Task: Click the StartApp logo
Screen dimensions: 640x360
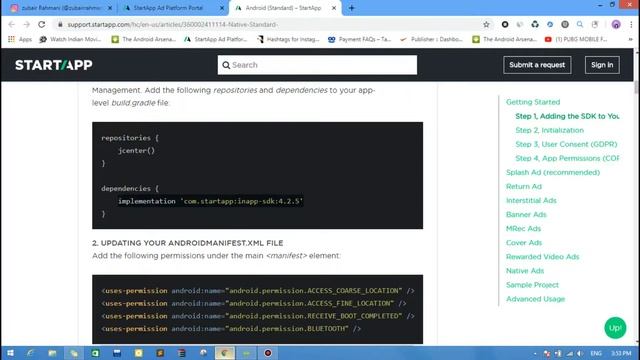Action: (x=54, y=65)
